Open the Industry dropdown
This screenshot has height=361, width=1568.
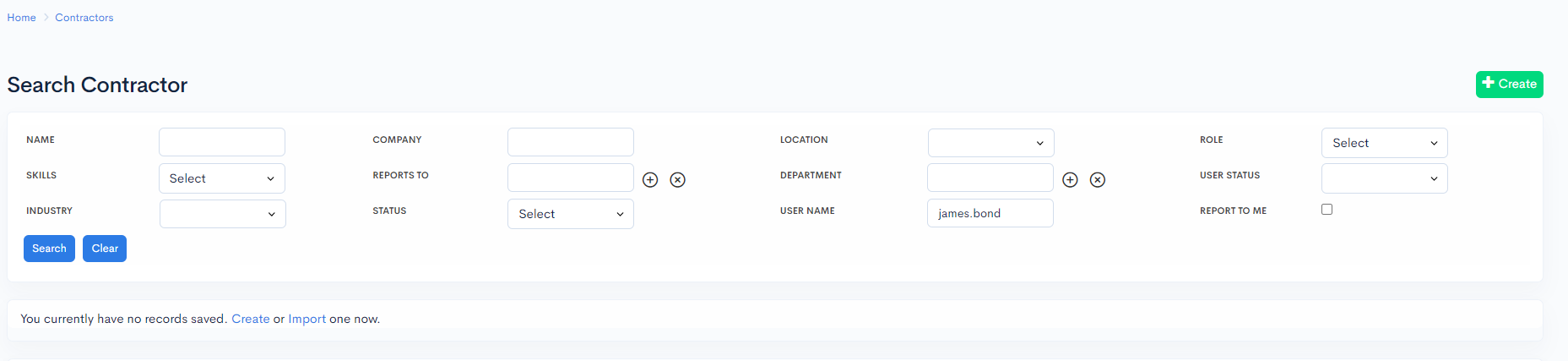(x=222, y=214)
